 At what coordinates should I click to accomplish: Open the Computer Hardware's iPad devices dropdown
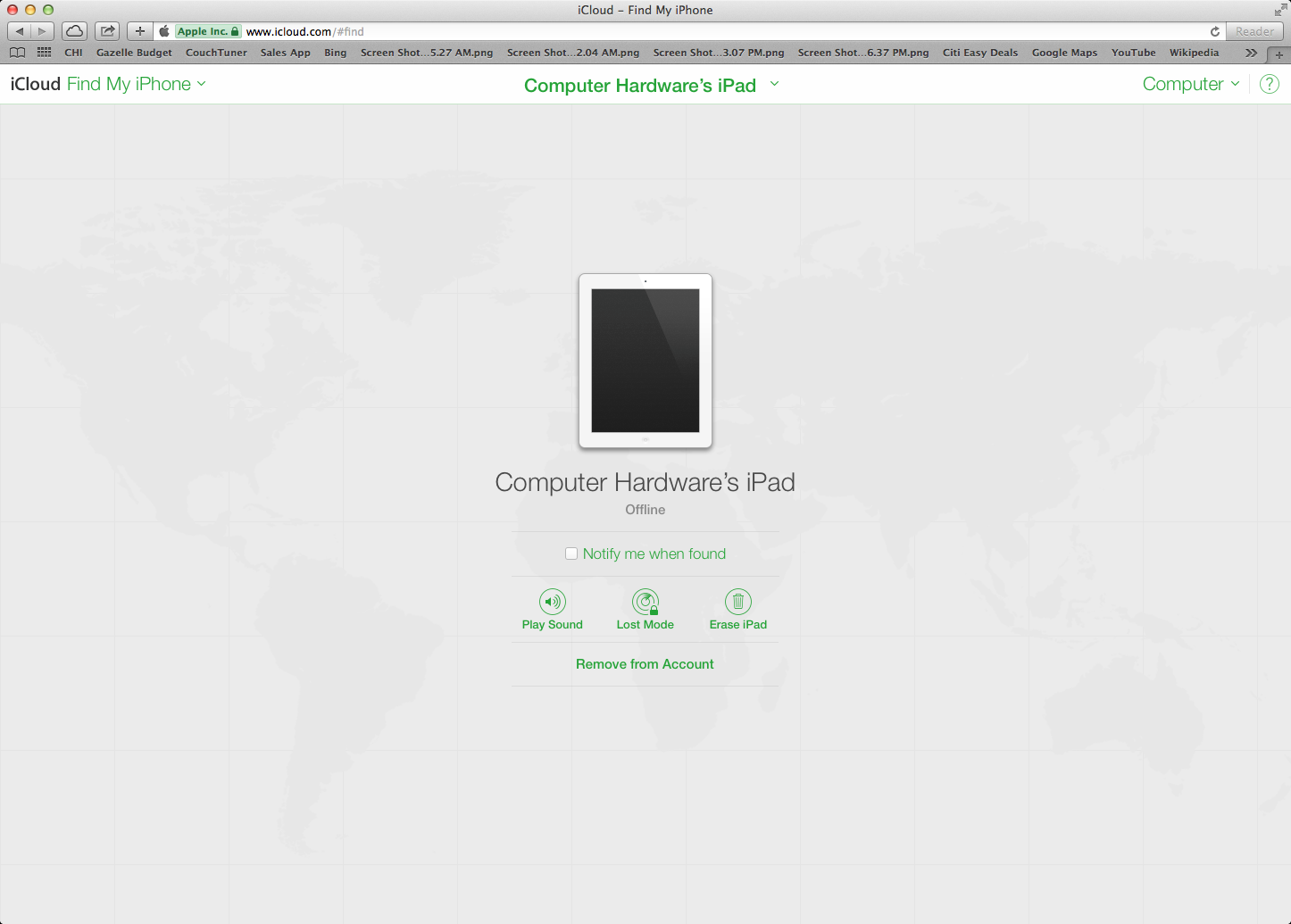pos(652,85)
